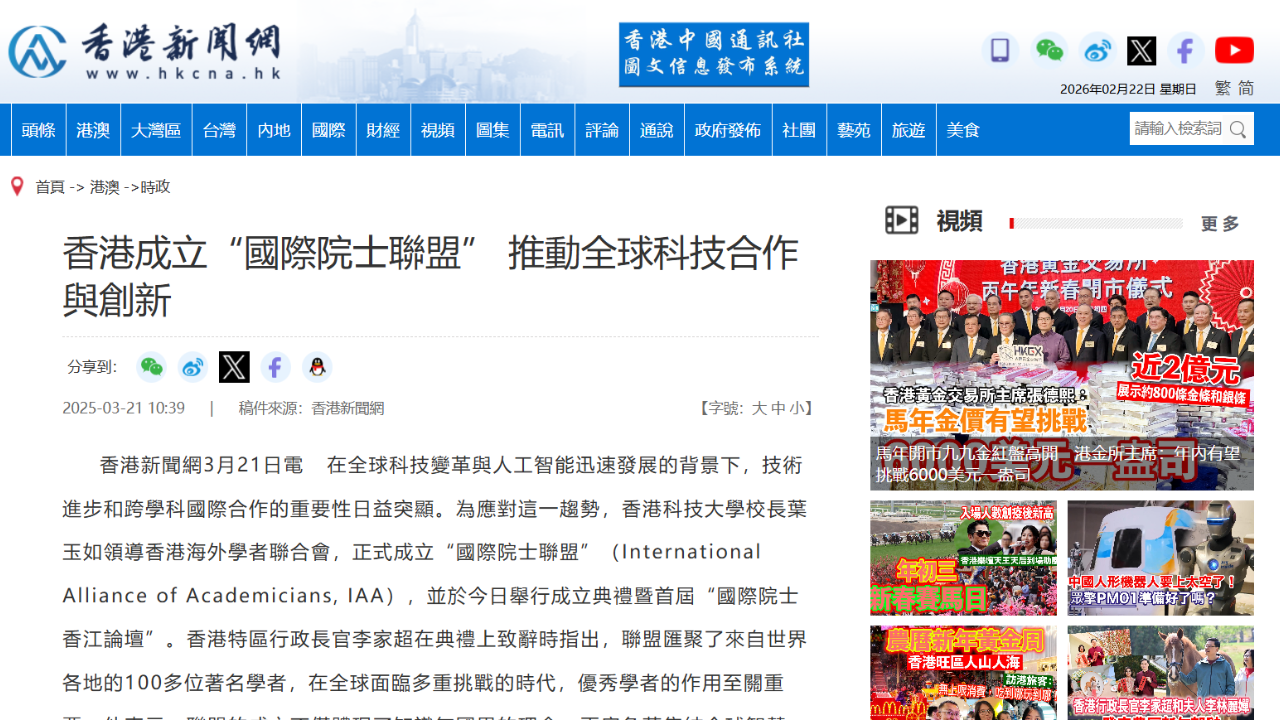Set font size to large (大)
This screenshot has height=720, width=1280.
click(759, 408)
